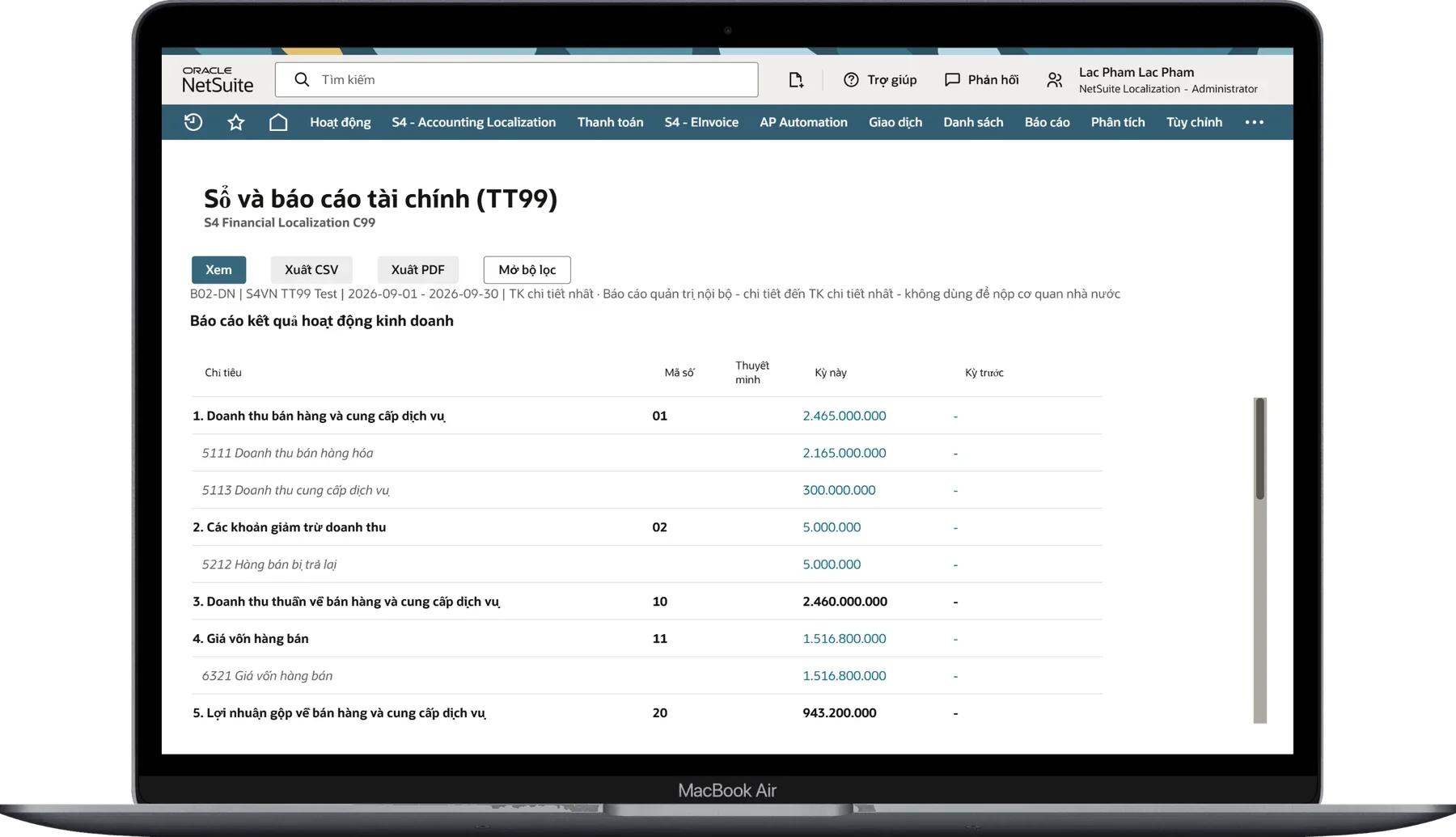Screen dimensions: 1456x837
Task: Open the user role profile icon
Action: click(1054, 79)
